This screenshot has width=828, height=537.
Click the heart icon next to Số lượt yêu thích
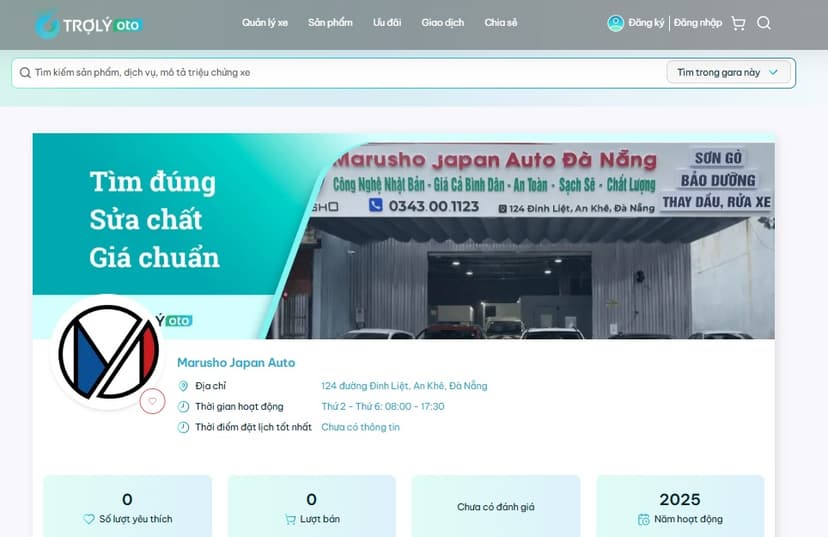point(89,520)
